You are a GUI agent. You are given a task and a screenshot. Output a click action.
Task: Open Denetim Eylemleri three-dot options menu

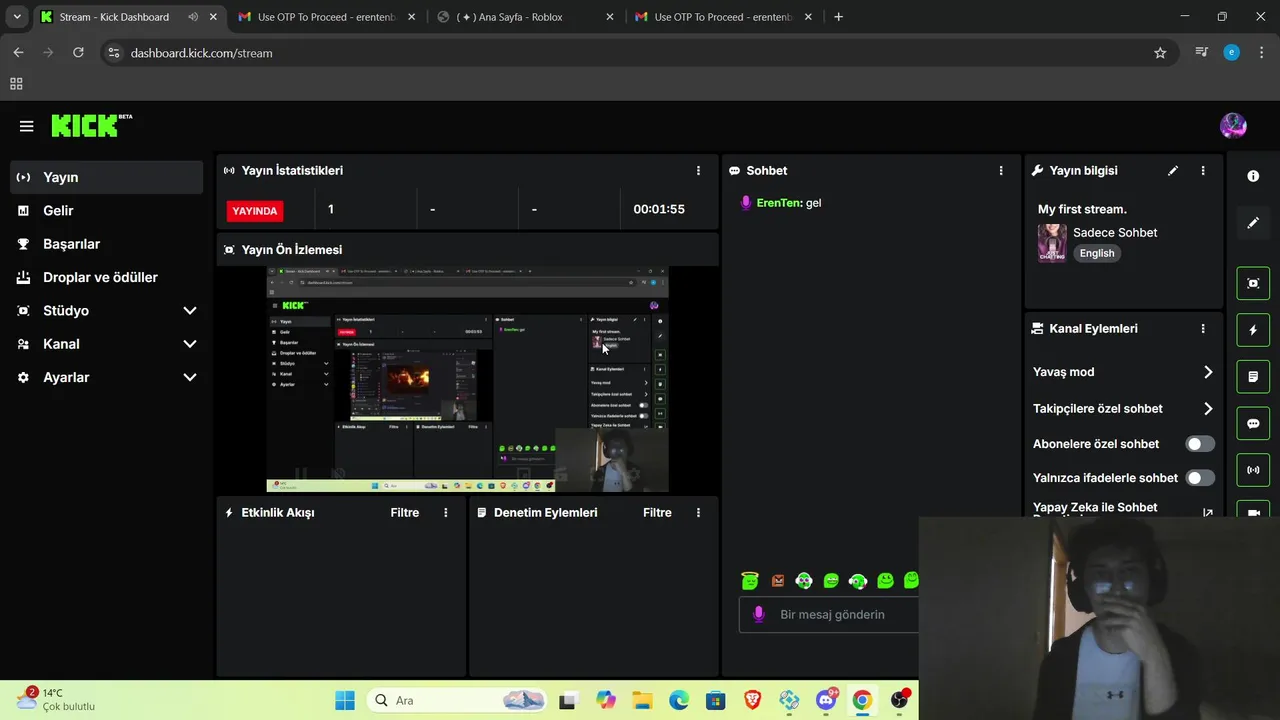pos(698,513)
